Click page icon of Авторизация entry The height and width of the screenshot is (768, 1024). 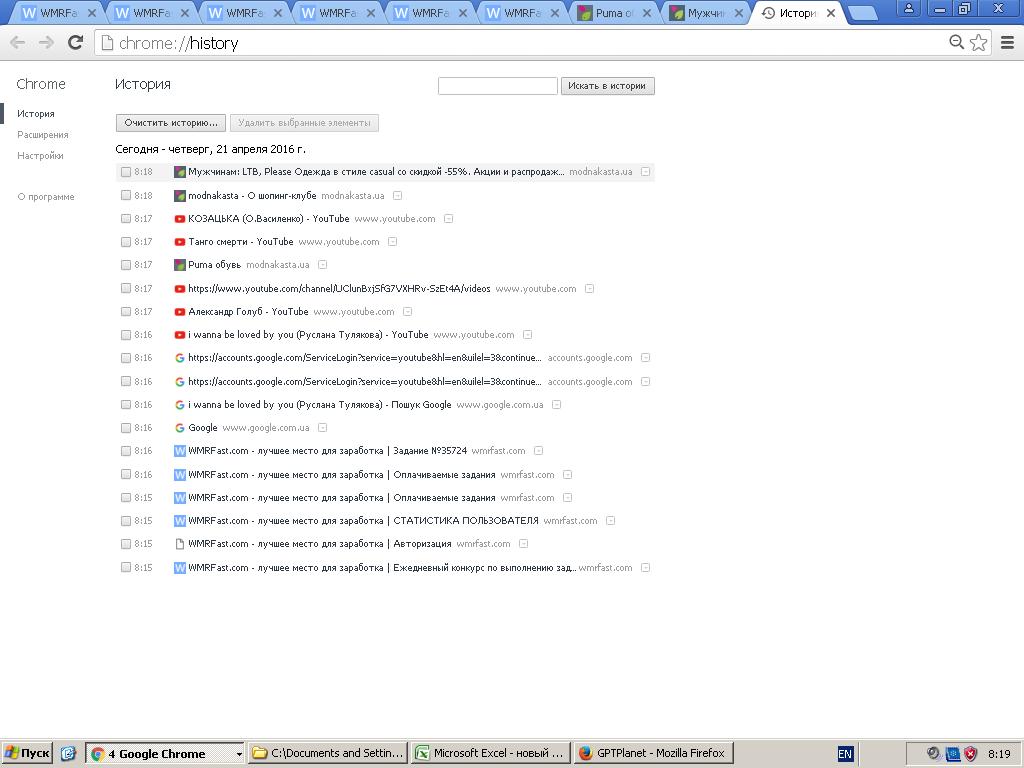[x=180, y=544]
